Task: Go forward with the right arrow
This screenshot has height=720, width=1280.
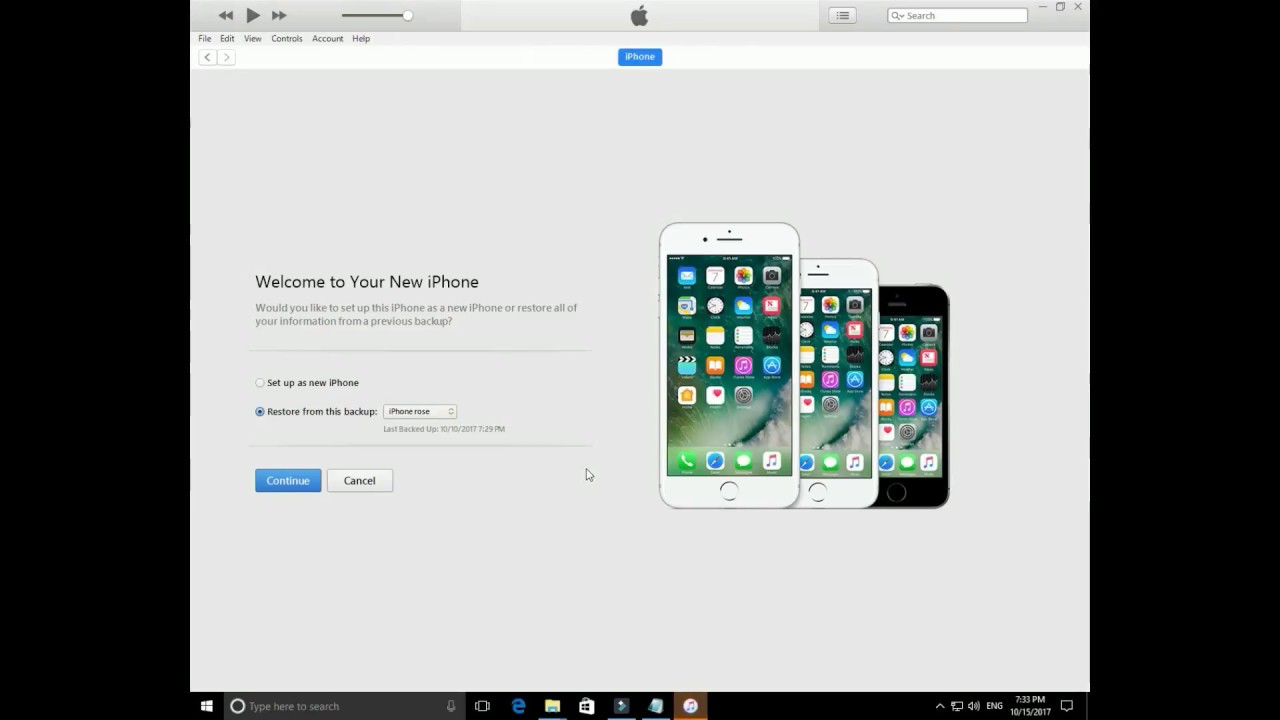Action: [x=226, y=57]
